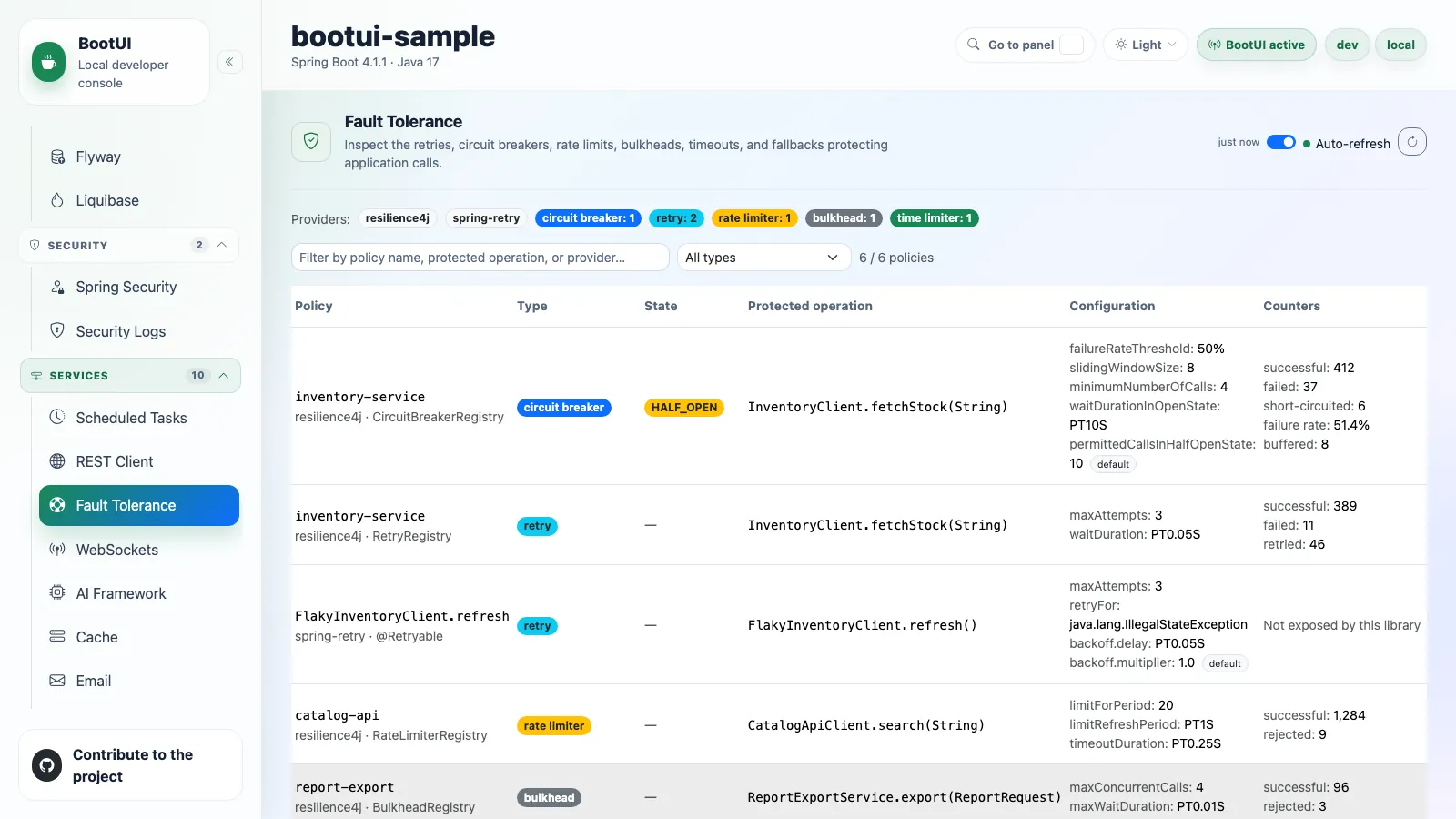Click the default tag next to permittedCallsInHalfOpenState
The width and height of the screenshot is (1456, 819).
[x=1113, y=464]
